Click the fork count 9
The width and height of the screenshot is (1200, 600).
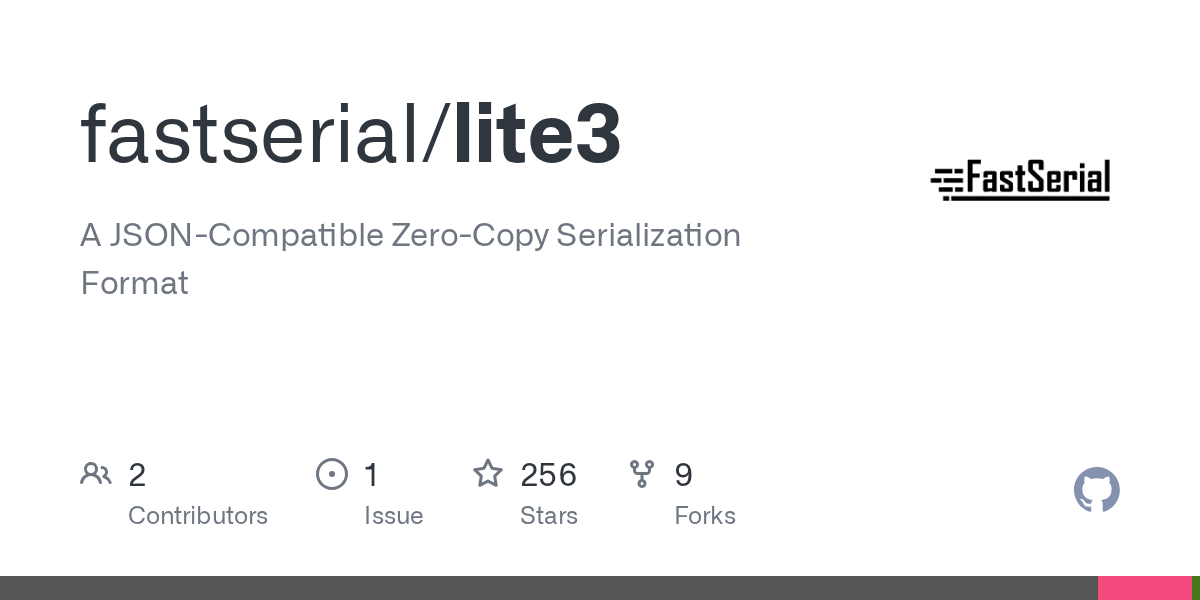tap(683, 475)
